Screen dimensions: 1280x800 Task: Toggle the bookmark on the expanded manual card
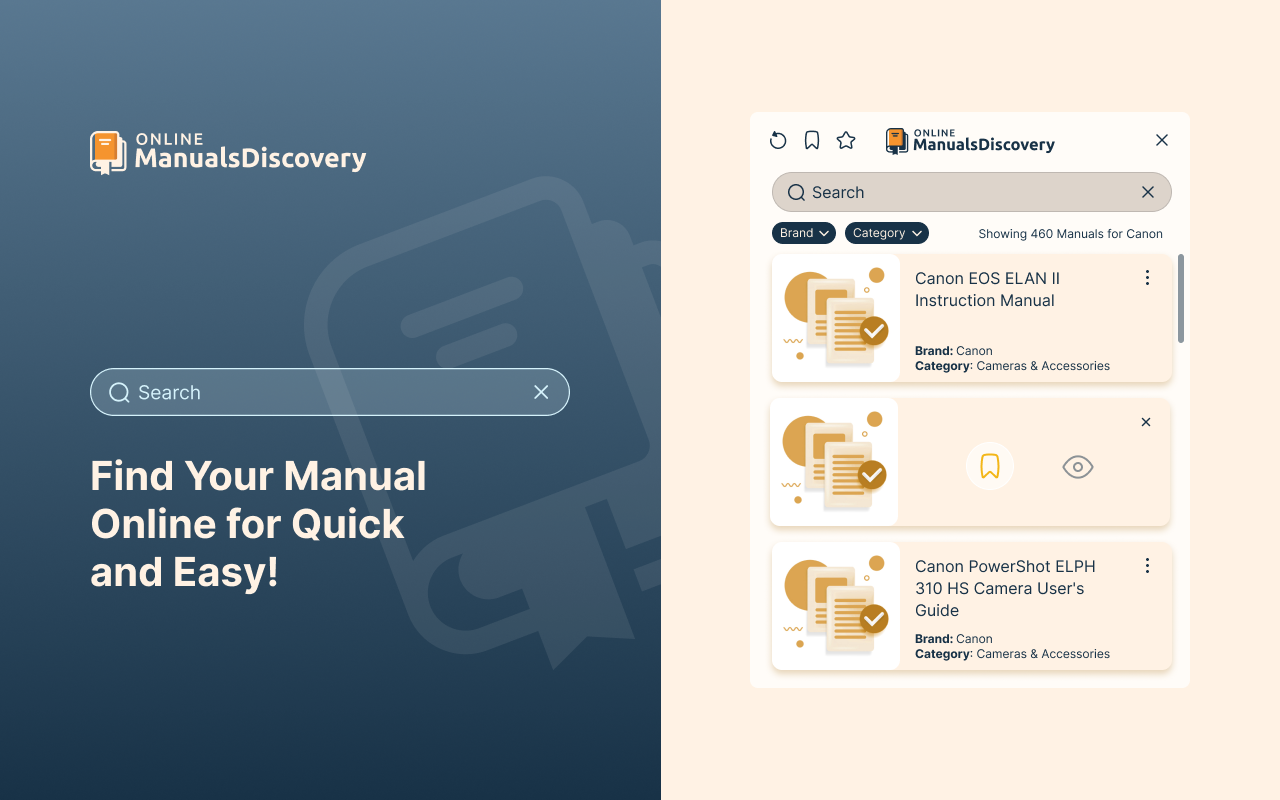click(989, 466)
